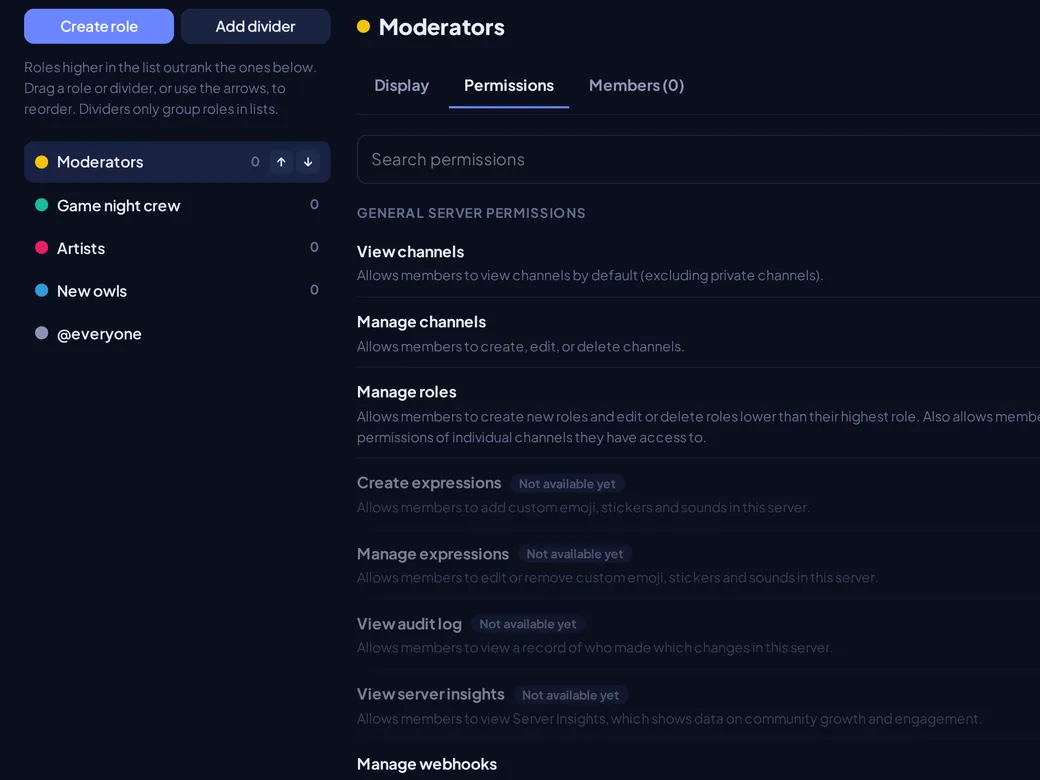Open the Permissions tab
Screen dimensions: 1040x780
[x=509, y=86]
